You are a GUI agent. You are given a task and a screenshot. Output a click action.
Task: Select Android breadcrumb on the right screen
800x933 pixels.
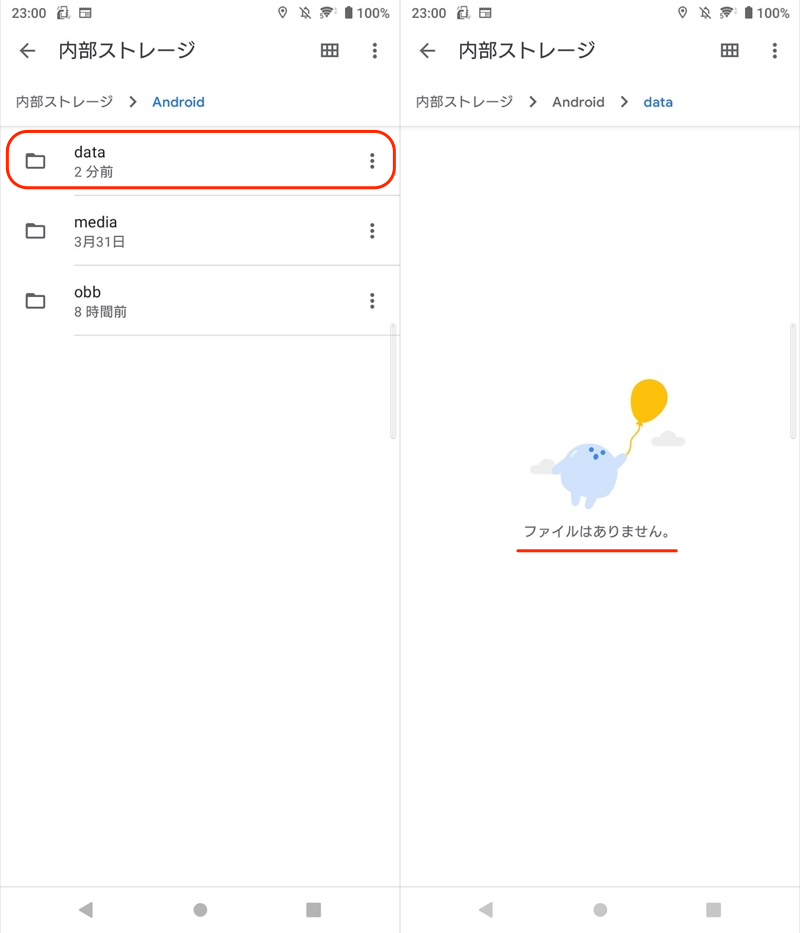[x=578, y=102]
